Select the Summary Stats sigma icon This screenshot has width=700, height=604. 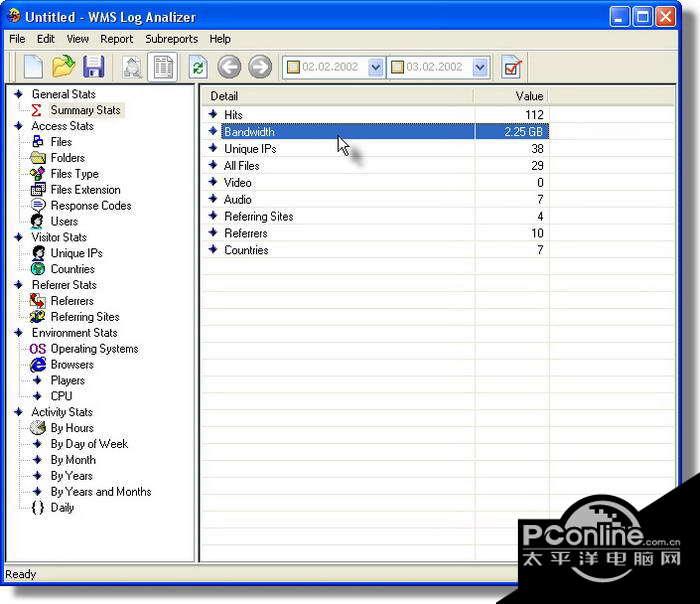(37, 110)
